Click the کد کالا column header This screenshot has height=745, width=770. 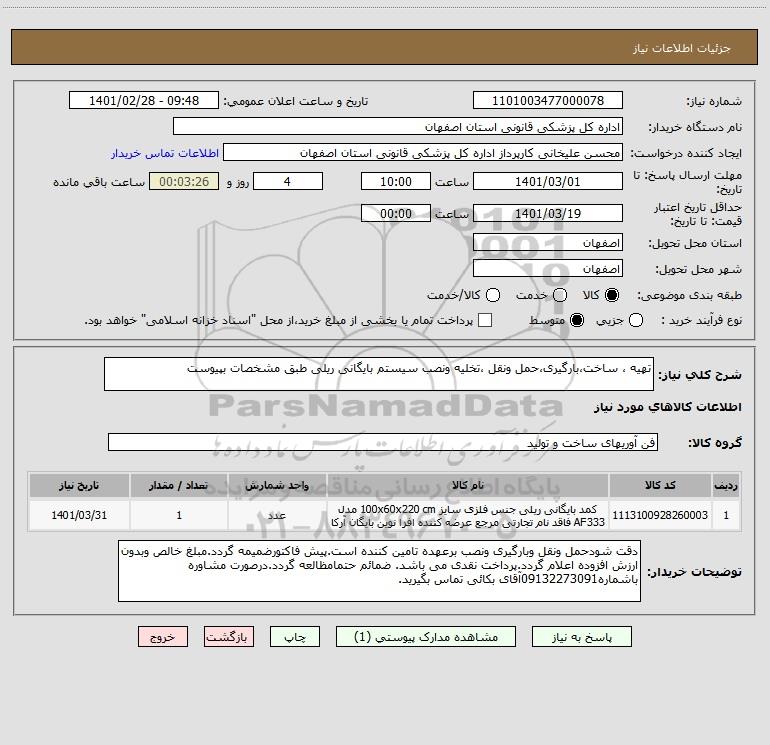660,485
